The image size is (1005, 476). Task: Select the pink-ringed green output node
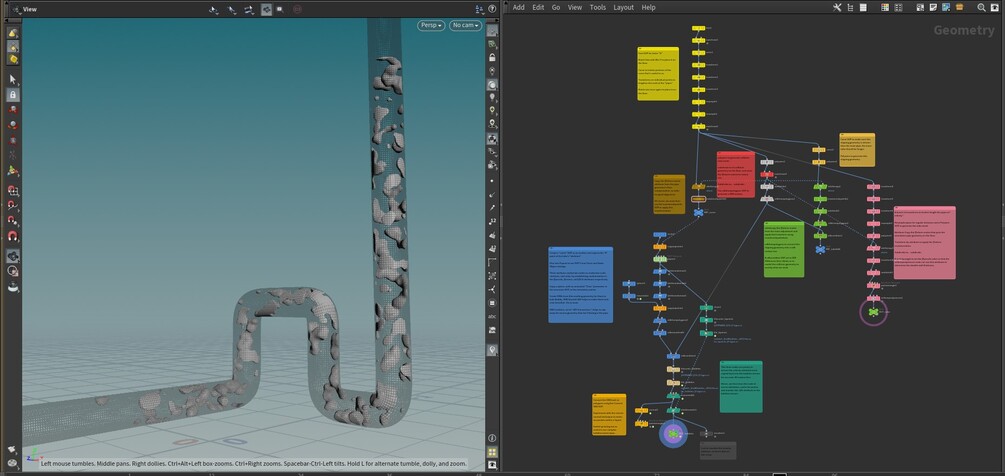click(x=873, y=312)
